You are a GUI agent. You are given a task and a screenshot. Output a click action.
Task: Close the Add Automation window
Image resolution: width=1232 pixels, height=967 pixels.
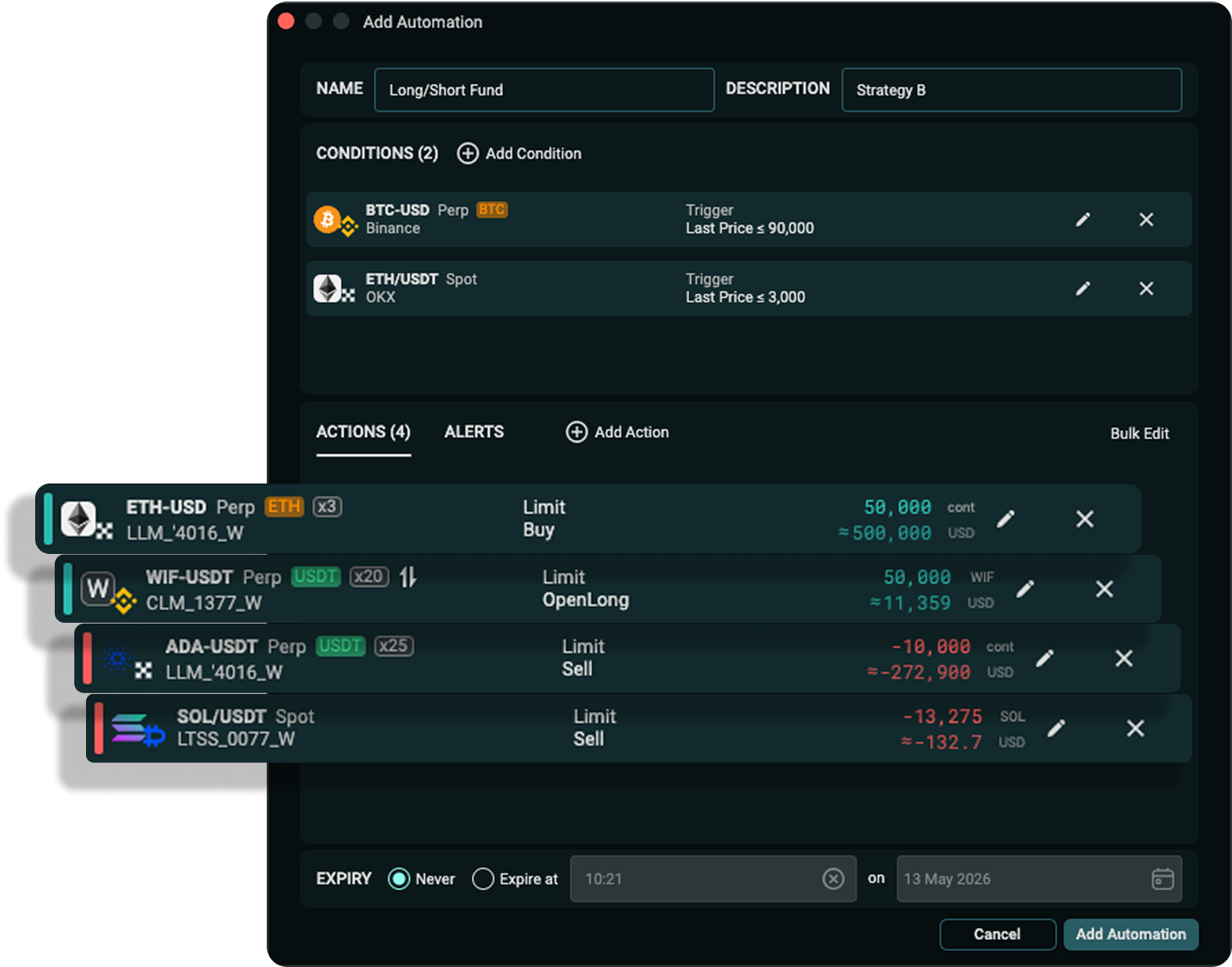point(286,21)
